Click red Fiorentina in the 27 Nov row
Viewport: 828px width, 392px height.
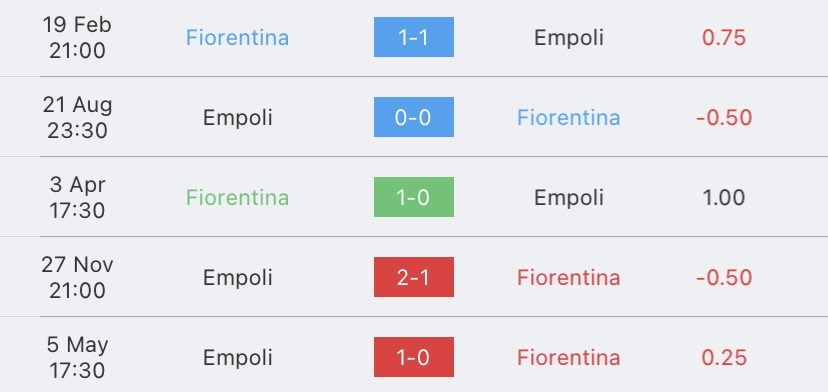pyautogui.click(x=568, y=277)
